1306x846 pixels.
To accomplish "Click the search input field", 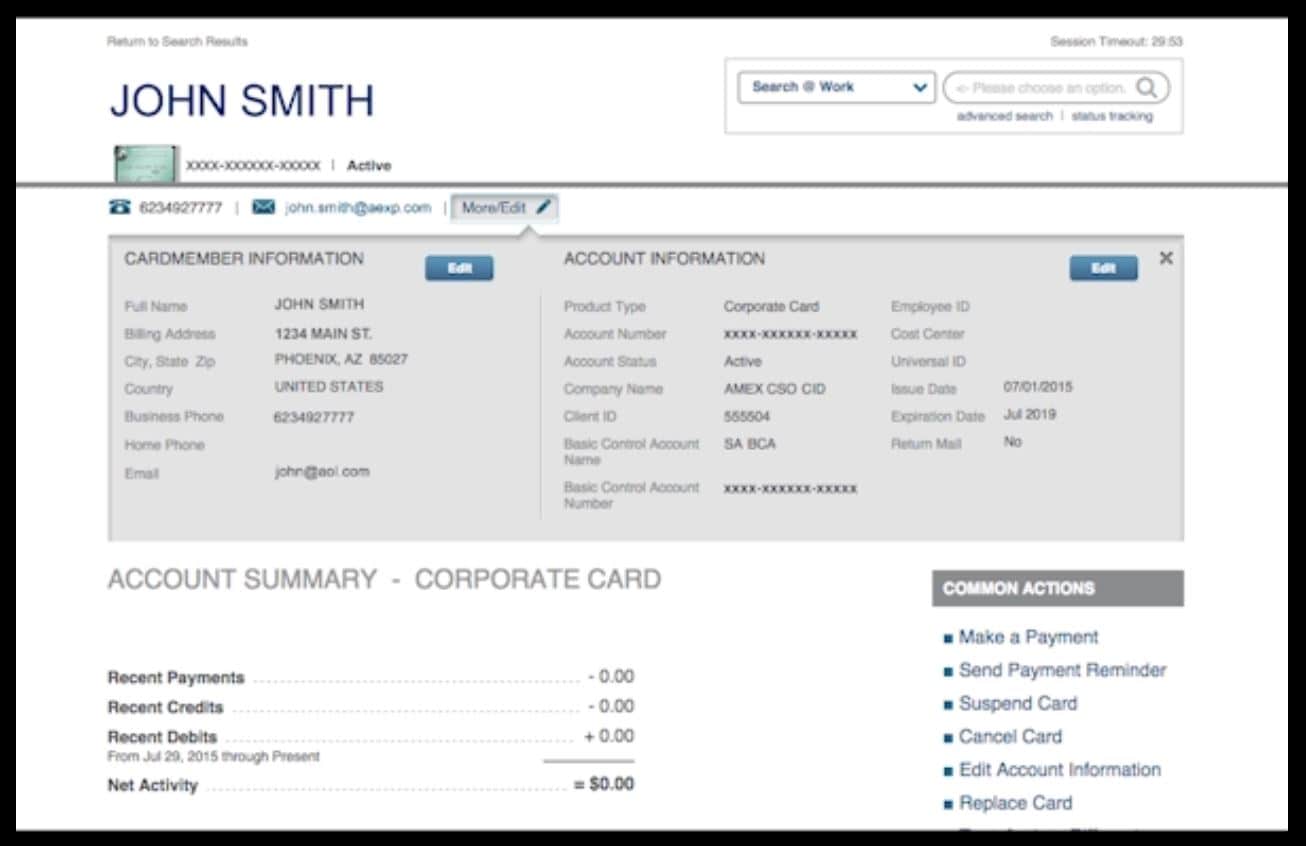I will pyautogui.click(x=1038, y=88).
